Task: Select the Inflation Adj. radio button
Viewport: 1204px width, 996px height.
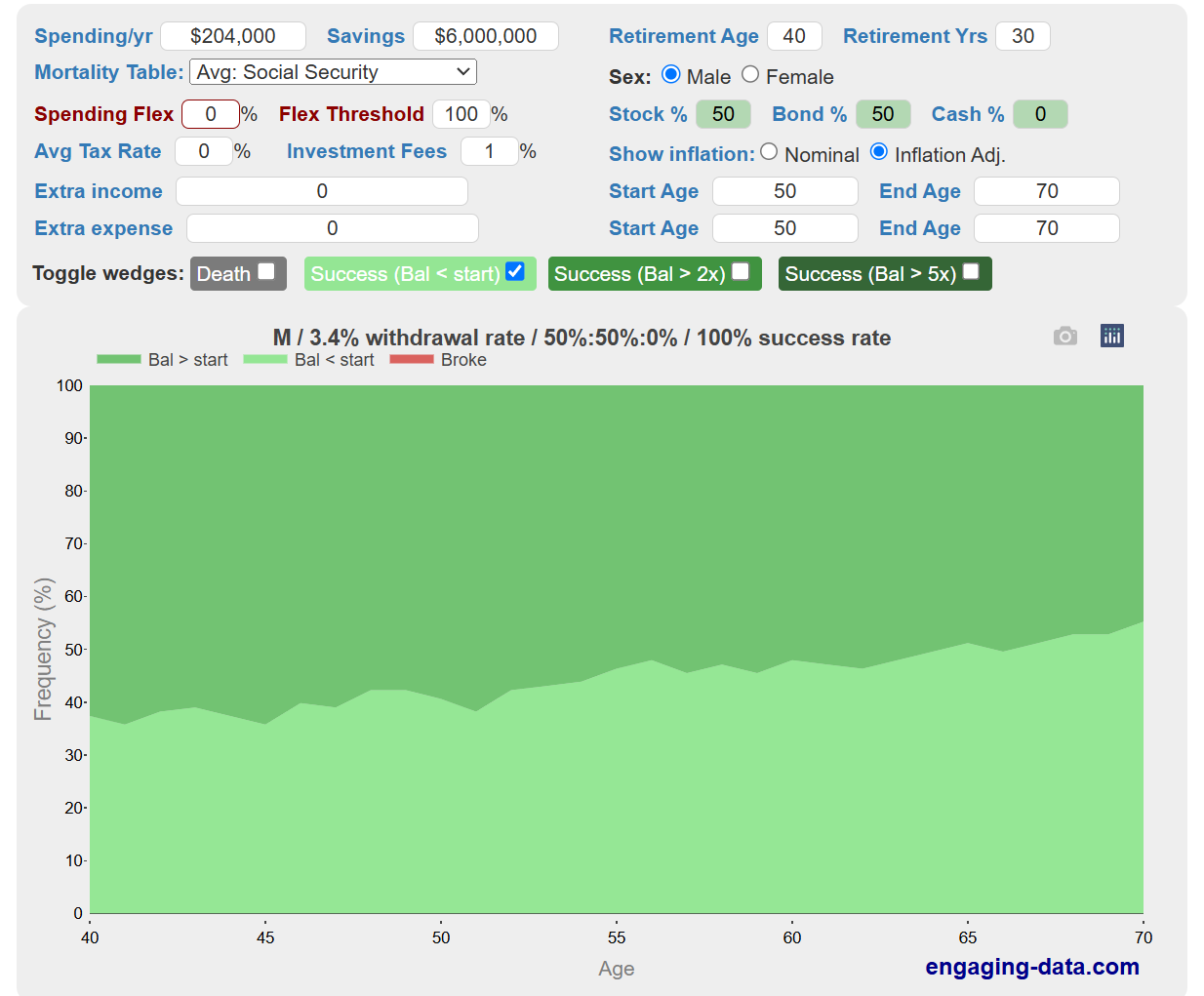Action: tap(879, 152)
